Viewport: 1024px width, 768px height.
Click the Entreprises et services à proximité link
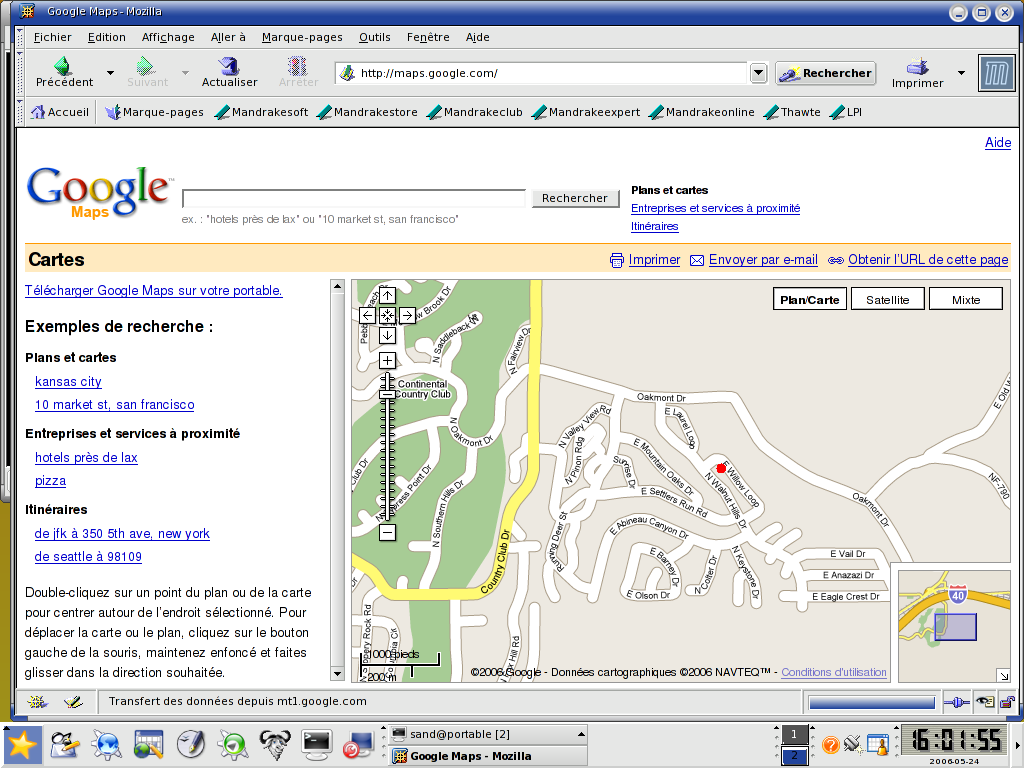click(715, 208)
